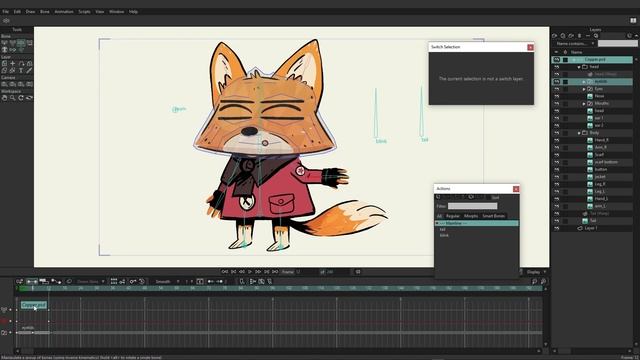
Task: Expand the Mouths switch layer
Action: coord(584,104)
